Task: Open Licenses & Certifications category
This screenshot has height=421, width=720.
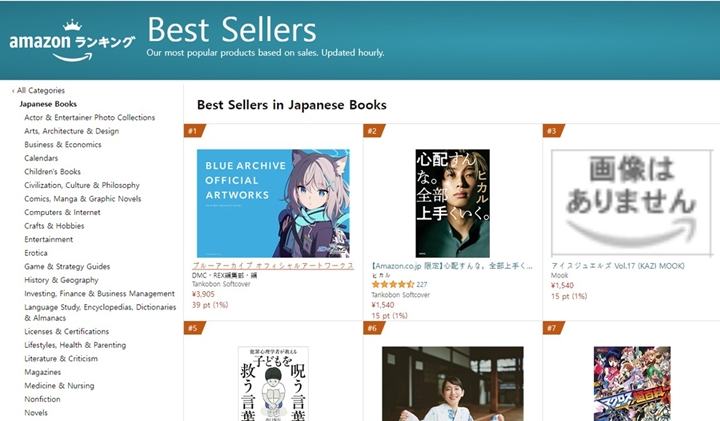Action: [67, 331]
